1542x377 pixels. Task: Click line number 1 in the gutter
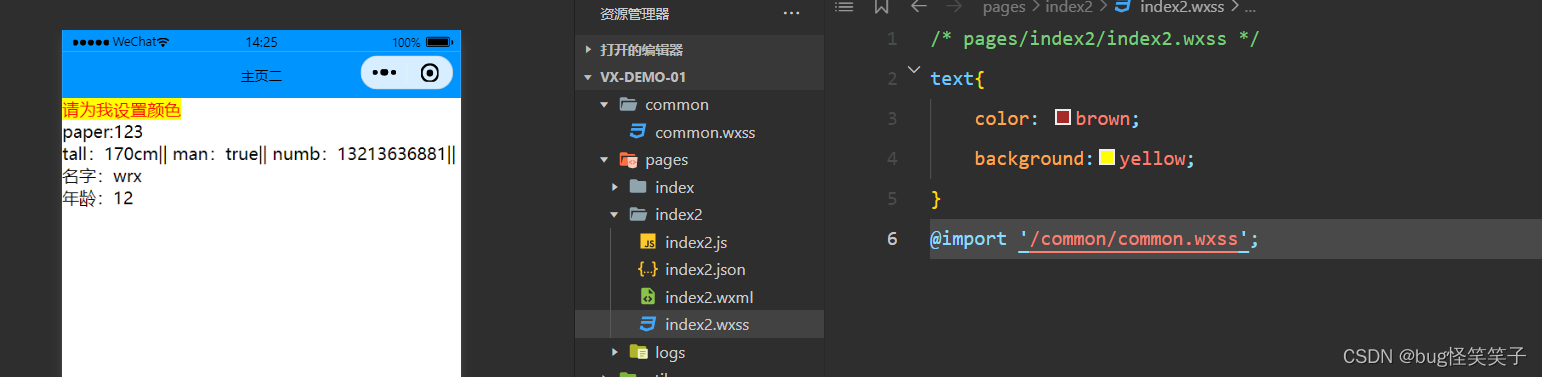tap(892, 39)
